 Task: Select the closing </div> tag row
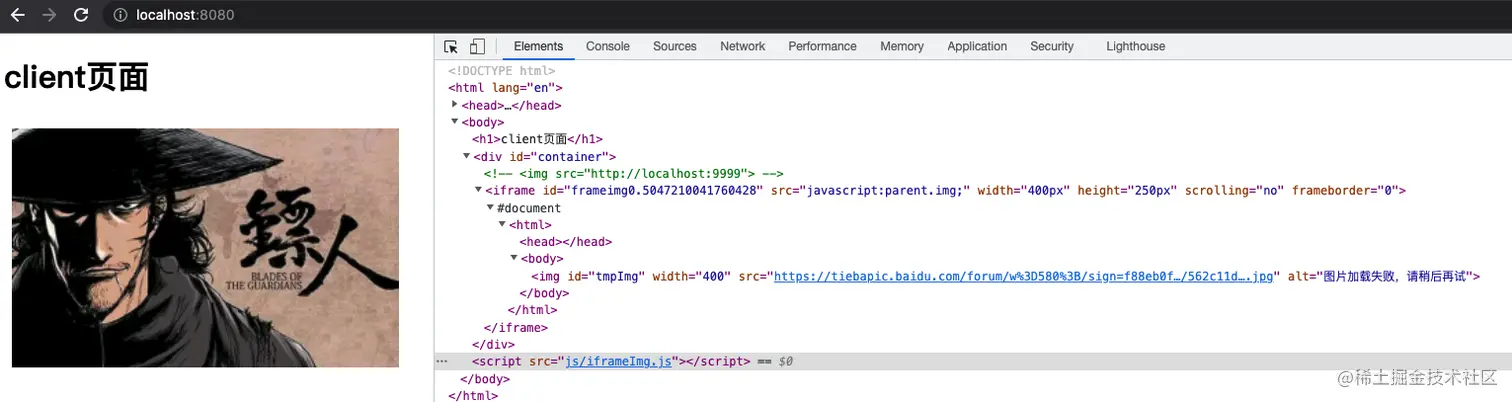[493, 344]
